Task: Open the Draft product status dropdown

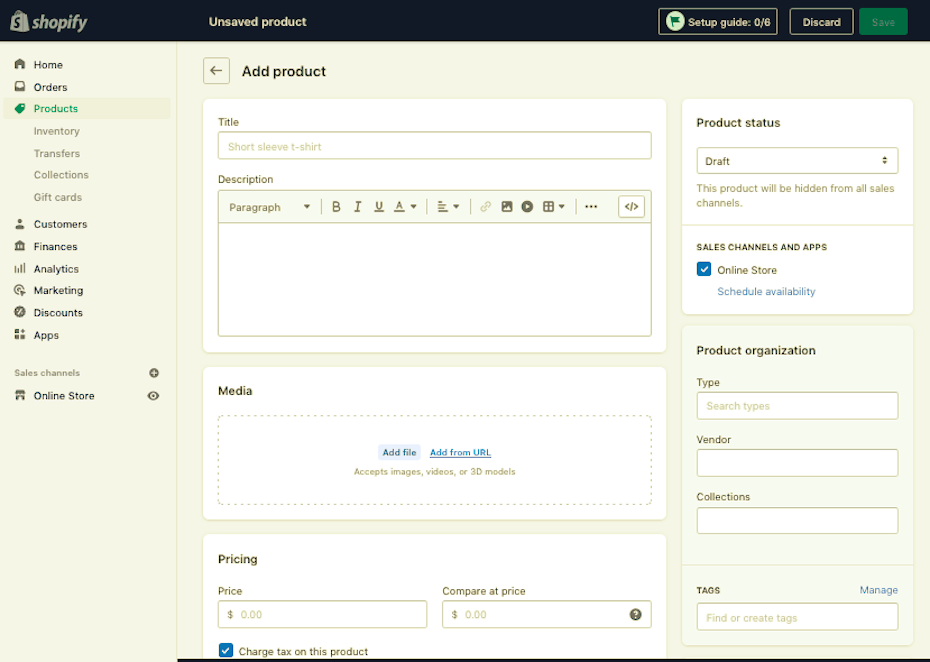Action: click(x=796, y=161)
